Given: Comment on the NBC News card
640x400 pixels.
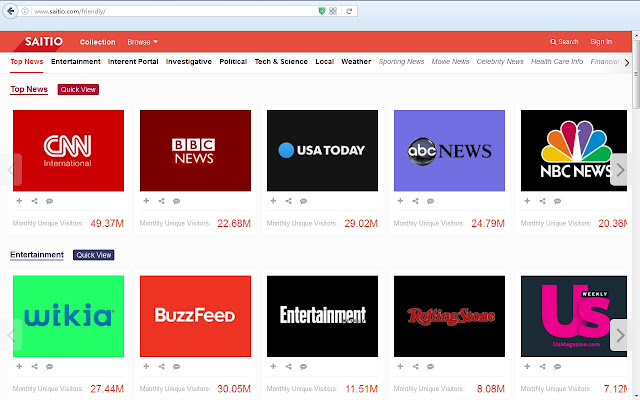Looking at the screenshot, I should tap(557, 201).
